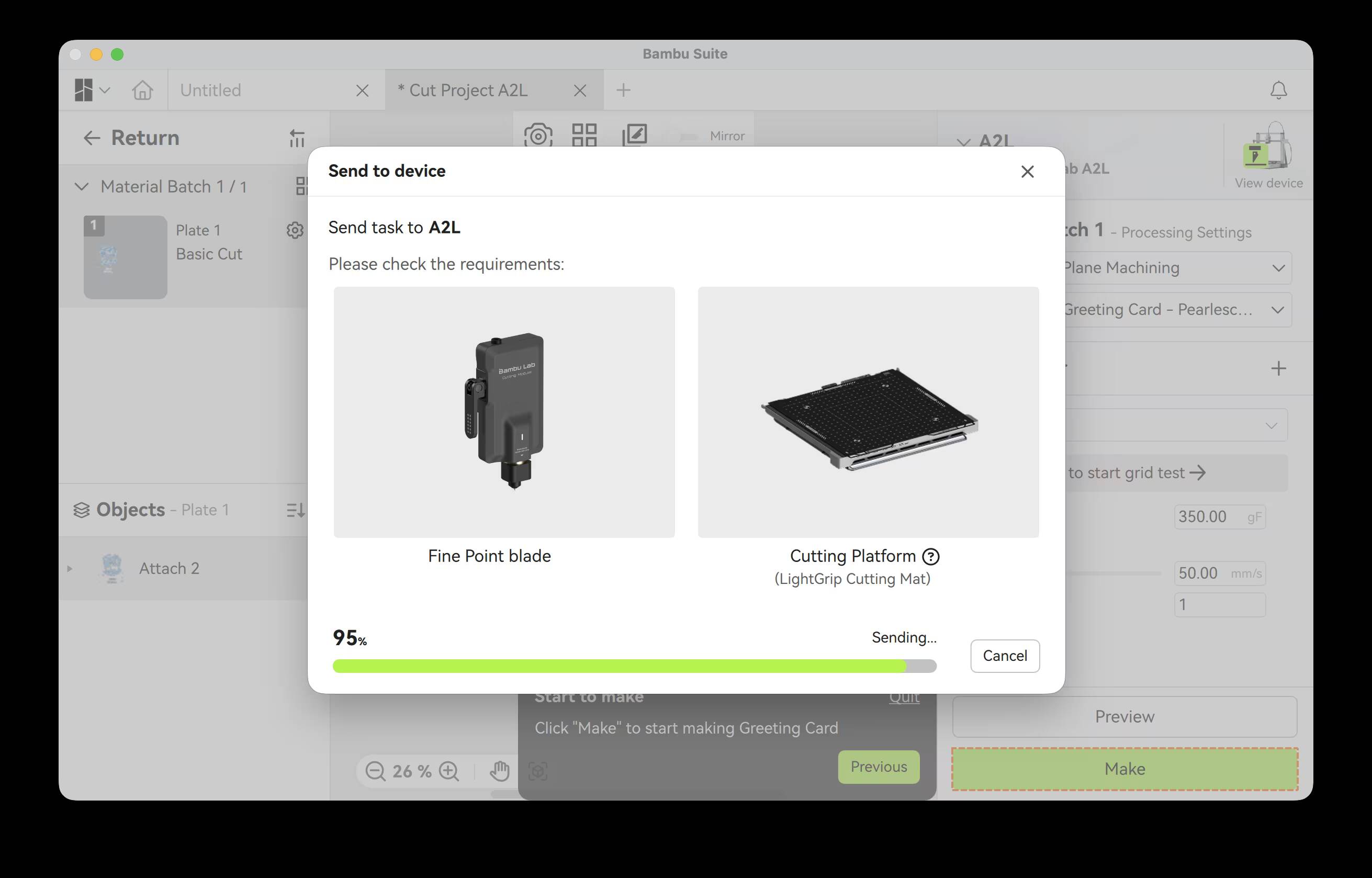The height and width of the screenshot is (878, 1372).
Task: Click the passes field showing 1
Action: 1220,604
